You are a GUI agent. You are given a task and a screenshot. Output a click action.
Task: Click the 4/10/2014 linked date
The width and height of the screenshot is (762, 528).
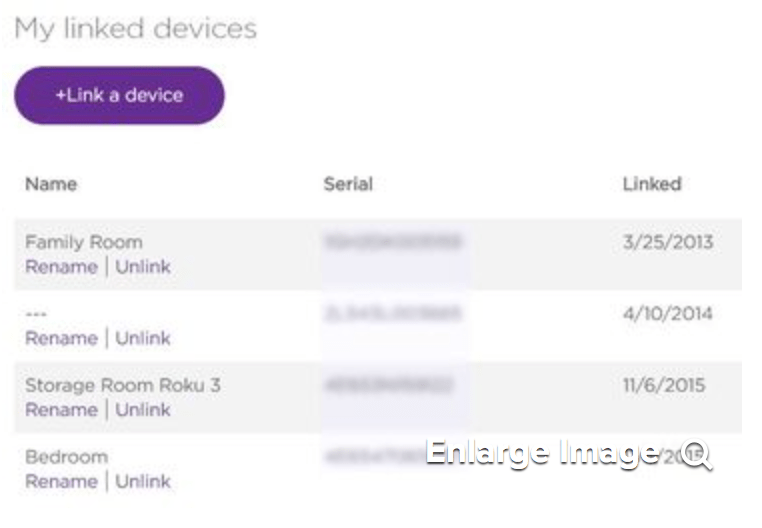pos(668,314)
